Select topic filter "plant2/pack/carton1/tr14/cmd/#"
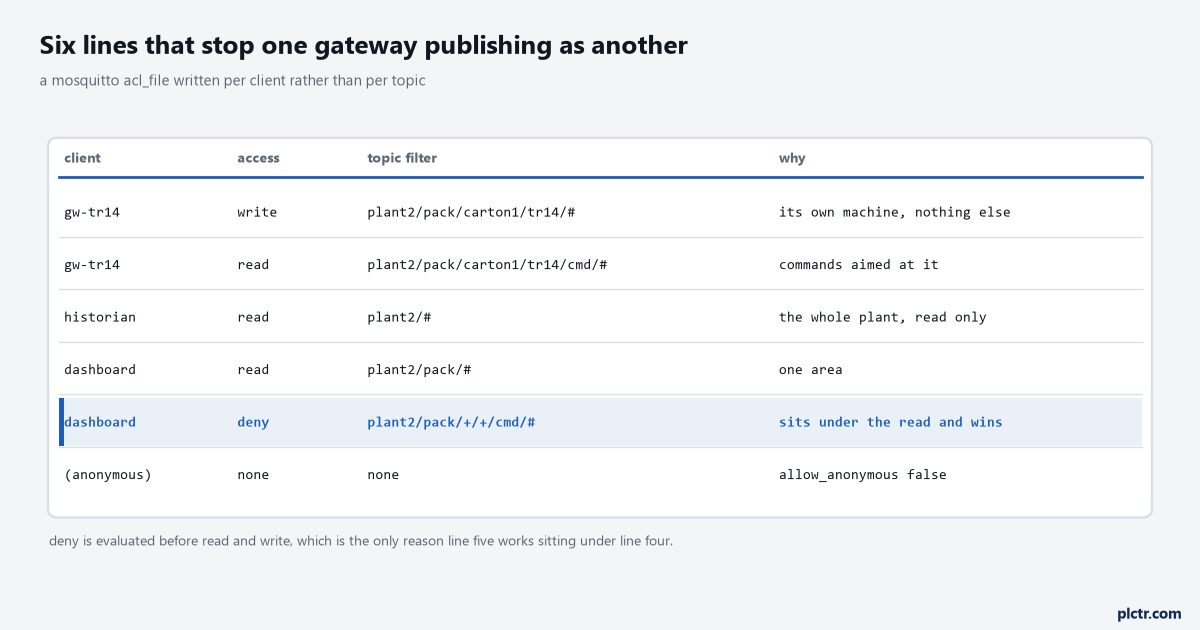 (x=487, y=265)
